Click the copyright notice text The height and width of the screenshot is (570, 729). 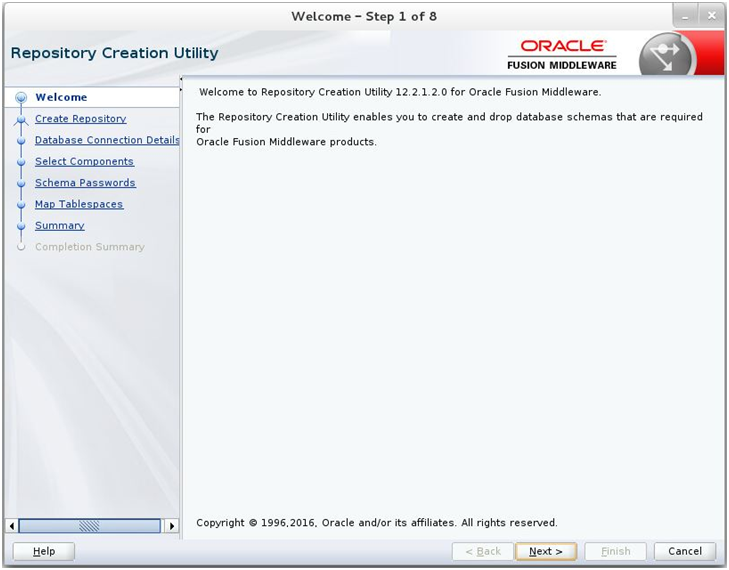click(377, 523)
